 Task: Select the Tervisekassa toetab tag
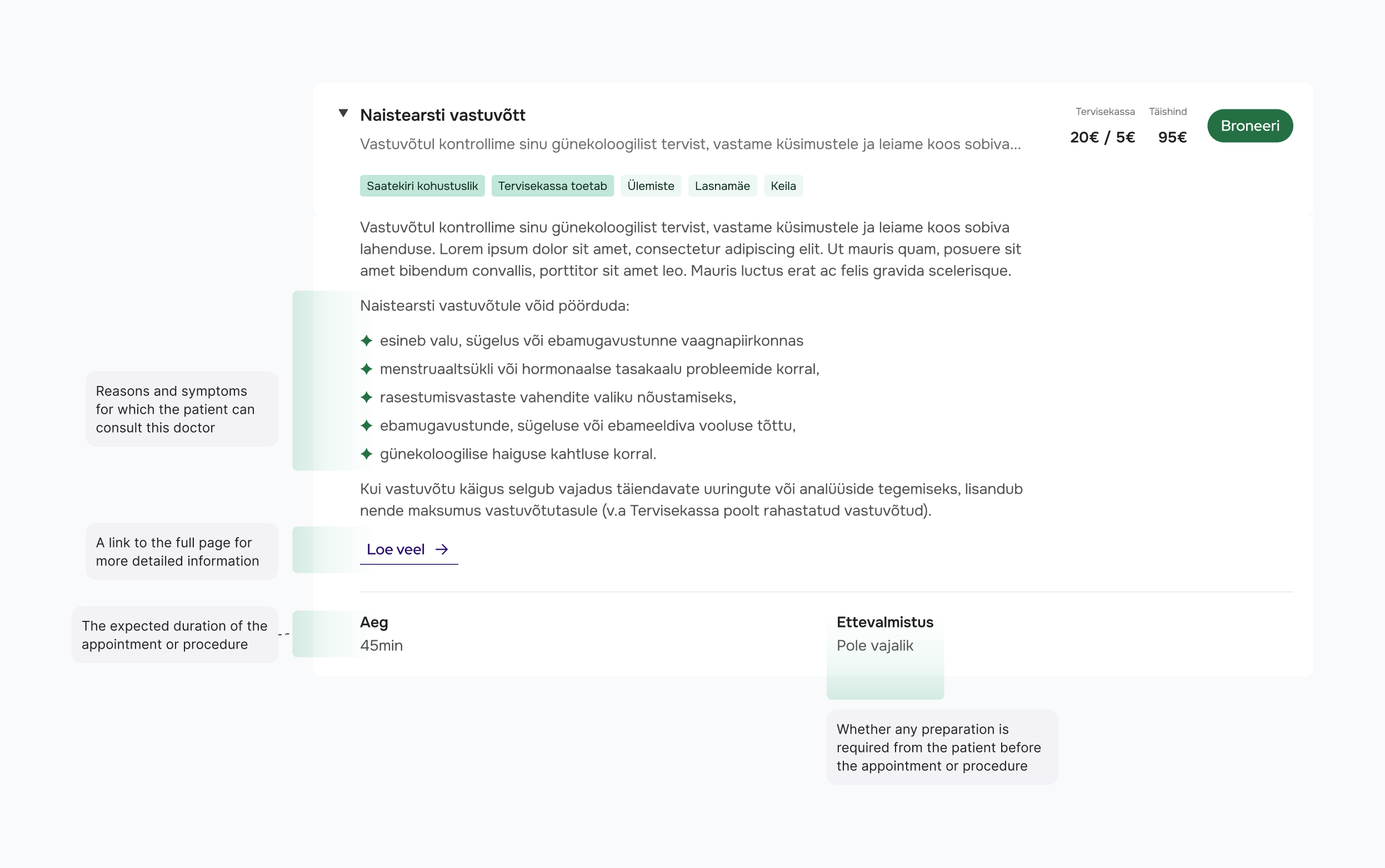coord(552,186)
